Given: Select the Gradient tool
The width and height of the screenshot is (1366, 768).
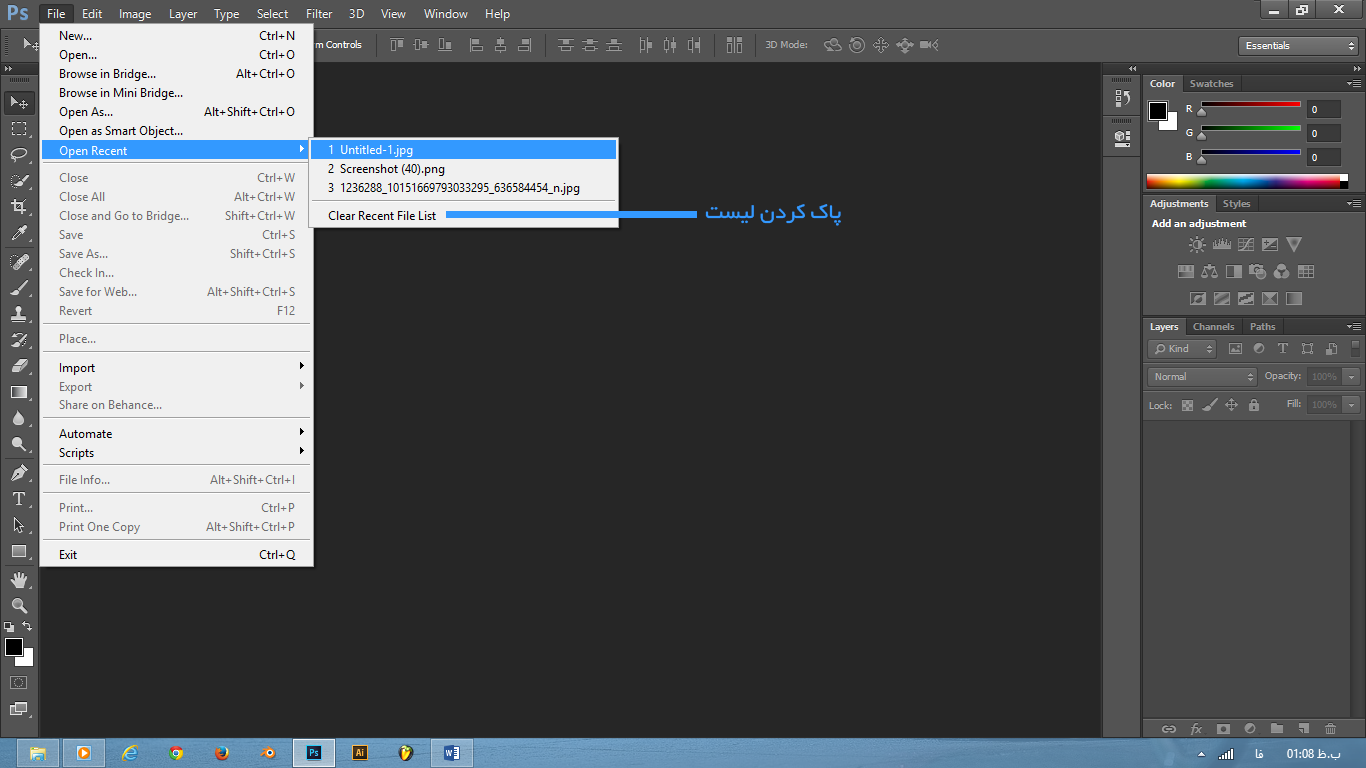Looking at the screenshot, I should tap(19, 392).
